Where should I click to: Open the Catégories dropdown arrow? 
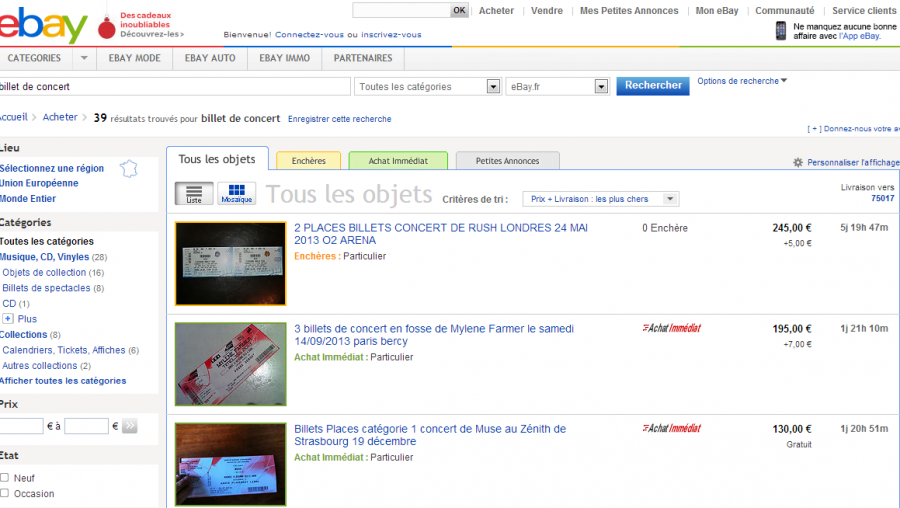[x=84, y=58]
